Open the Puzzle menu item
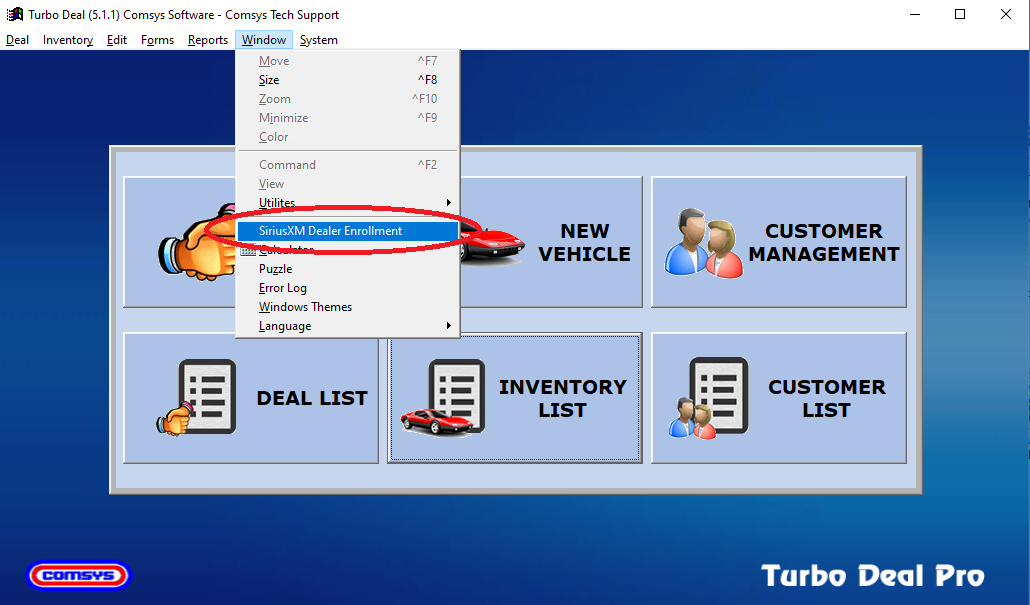Image resolution: width=1030 pixels, height=605 pixels. [347, 269]
